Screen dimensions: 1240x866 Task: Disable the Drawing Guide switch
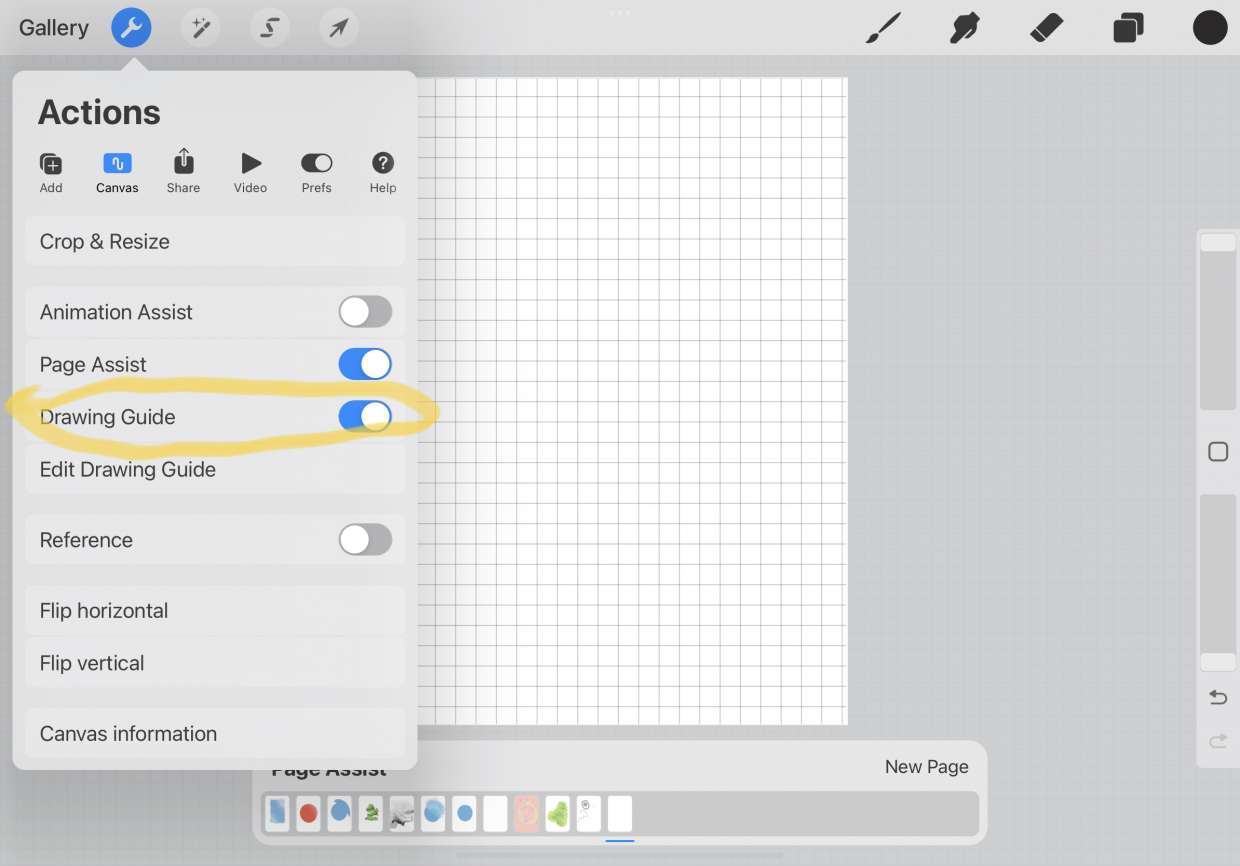point(365,416)
